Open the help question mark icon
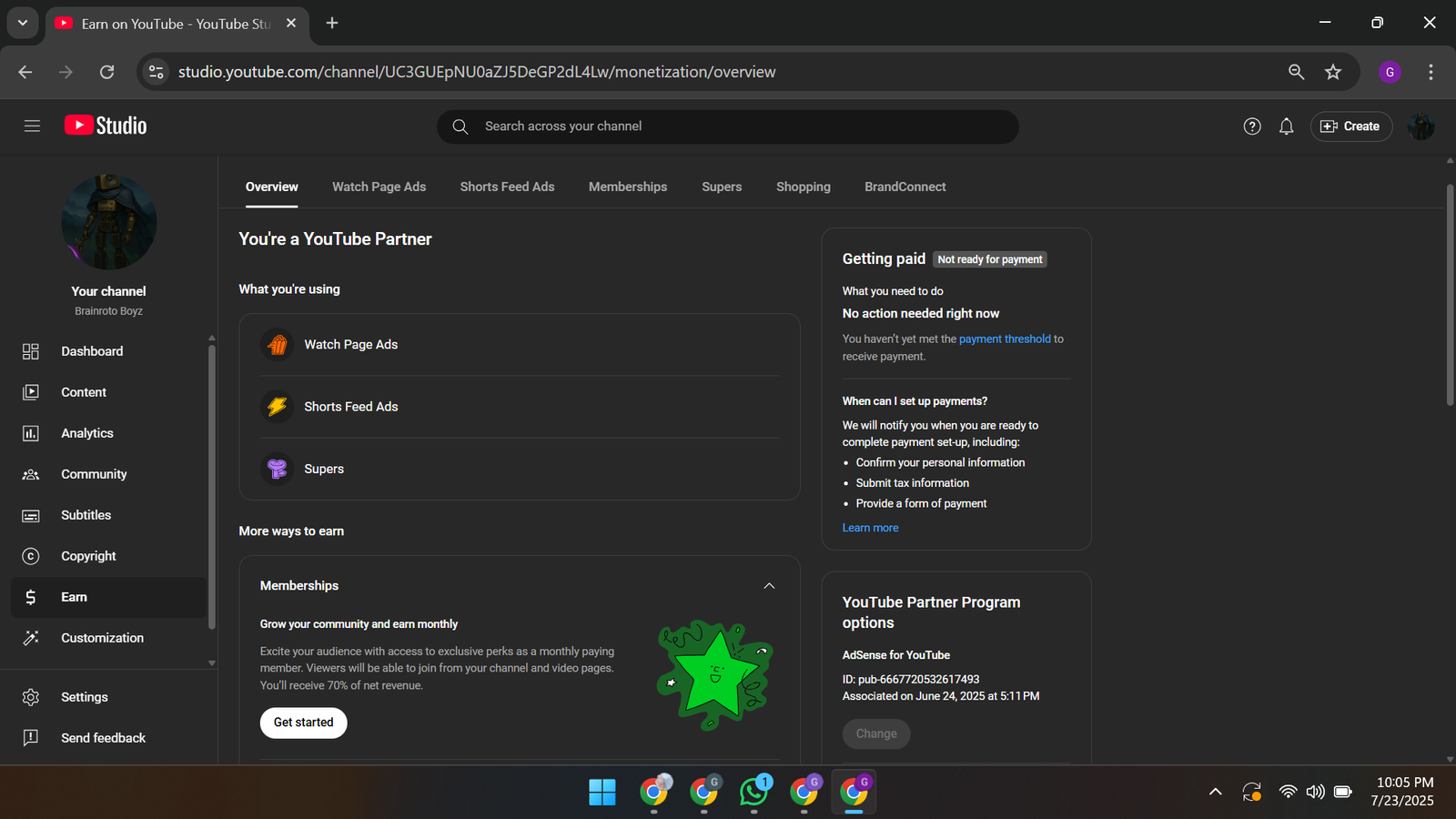The image size is (1456, 819). tap(1252, 126)
